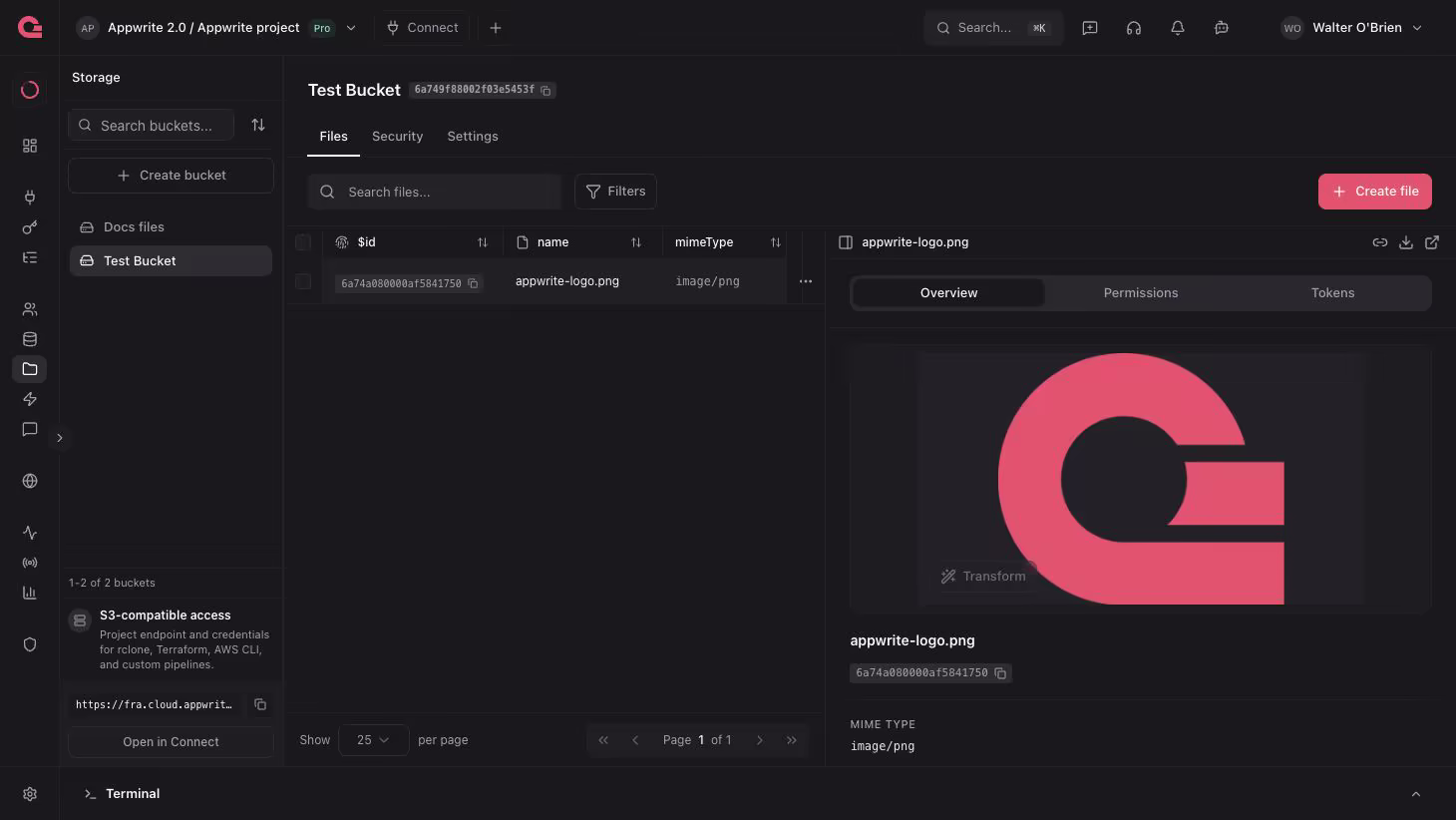Open the API keys icon in sidebar
This screenshot has height=820, width=1456.
[x=30, y=227]
